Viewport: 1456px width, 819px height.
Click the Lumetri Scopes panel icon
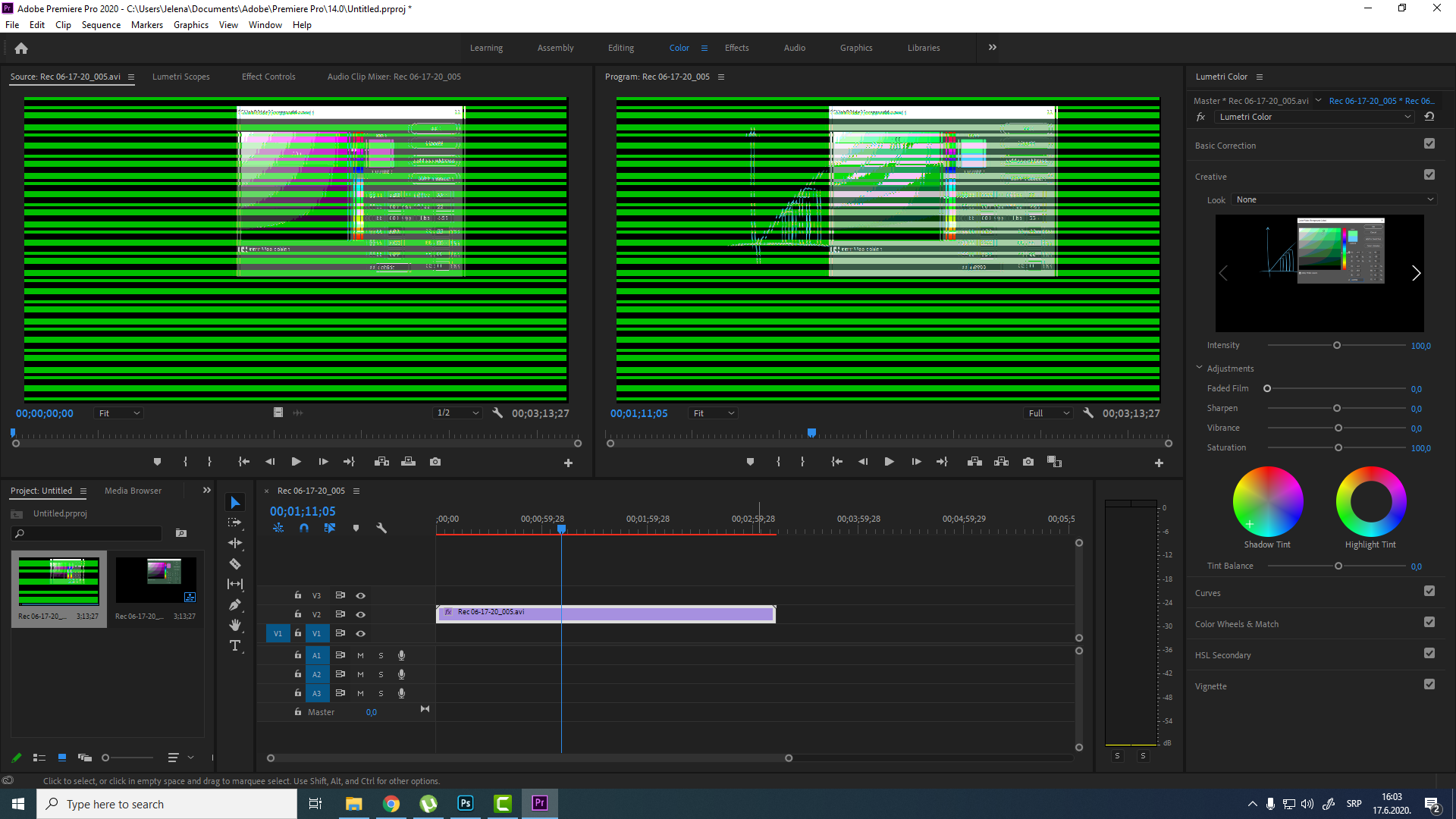pos(181,76)
